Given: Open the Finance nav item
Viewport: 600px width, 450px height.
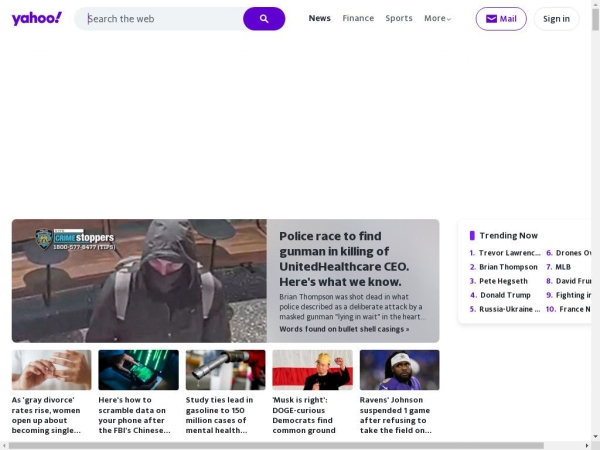Looking at the screenshot, I should coord(358,18).
